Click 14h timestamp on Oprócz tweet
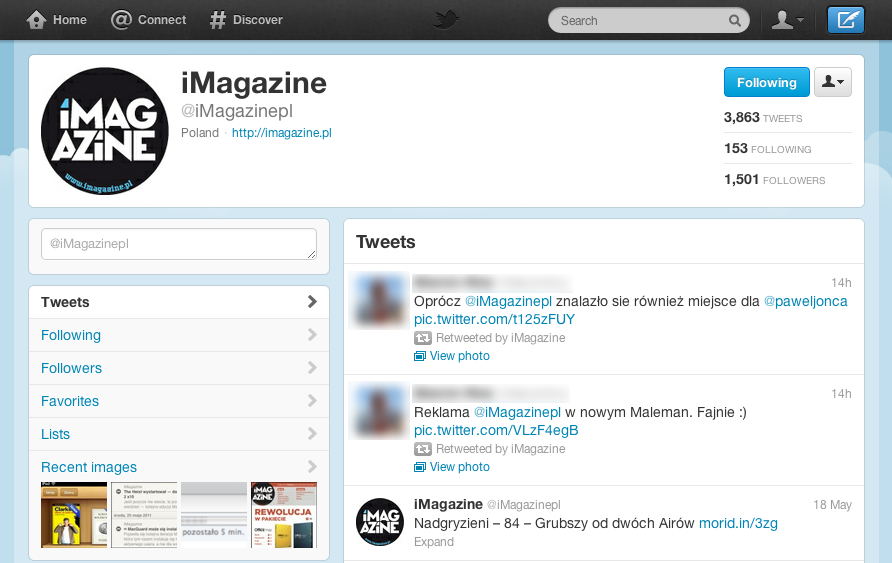This screenshot has height=563, width=892. [x=841, y=283]
